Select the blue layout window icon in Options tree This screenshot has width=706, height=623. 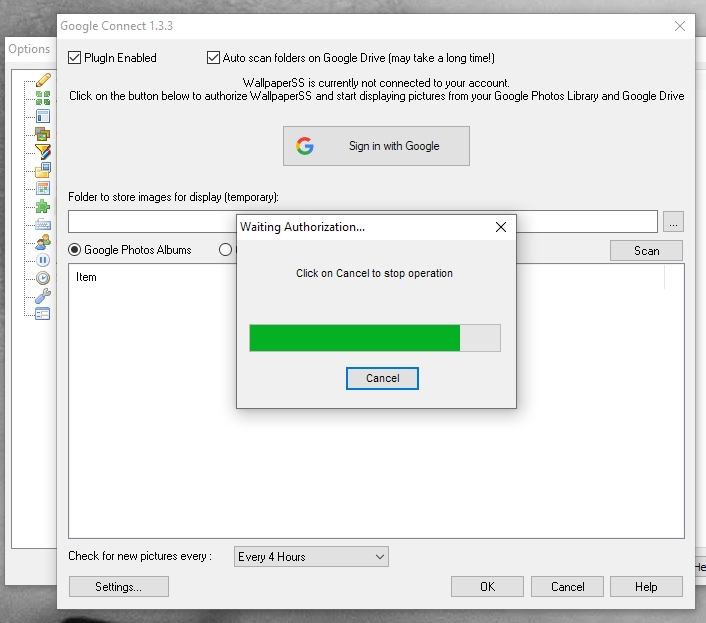pyautogui.click(x=43, y=116)
